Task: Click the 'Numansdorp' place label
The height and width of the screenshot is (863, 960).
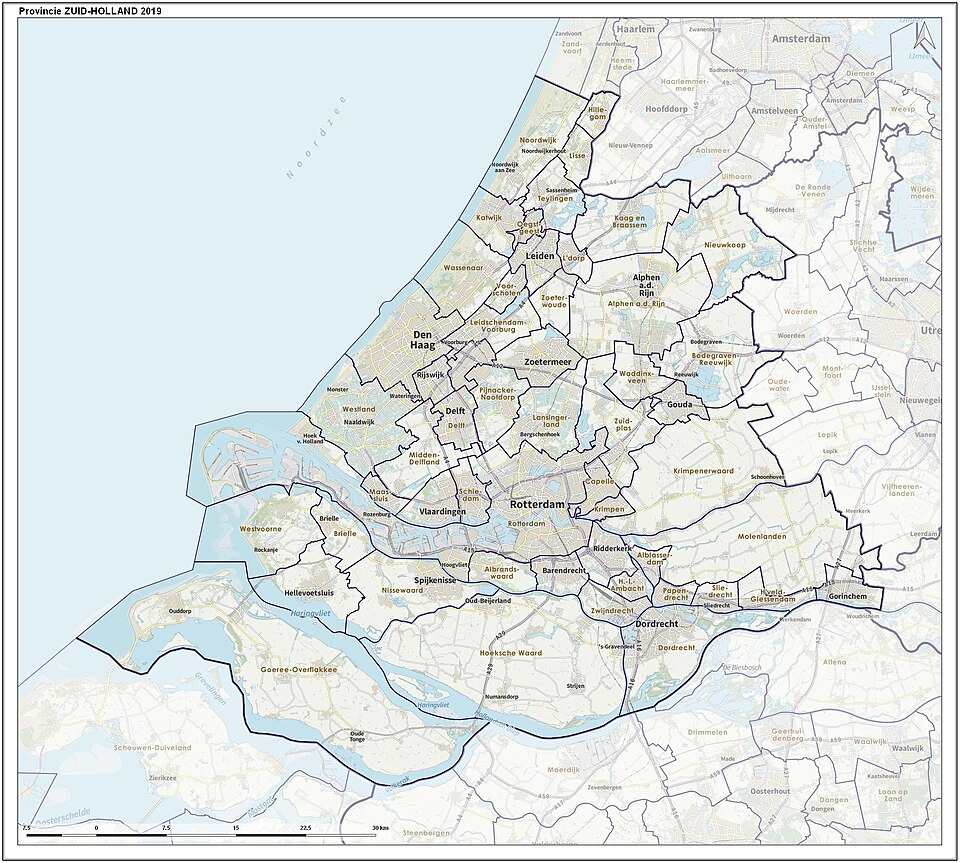Action: (x=501, y=698)
